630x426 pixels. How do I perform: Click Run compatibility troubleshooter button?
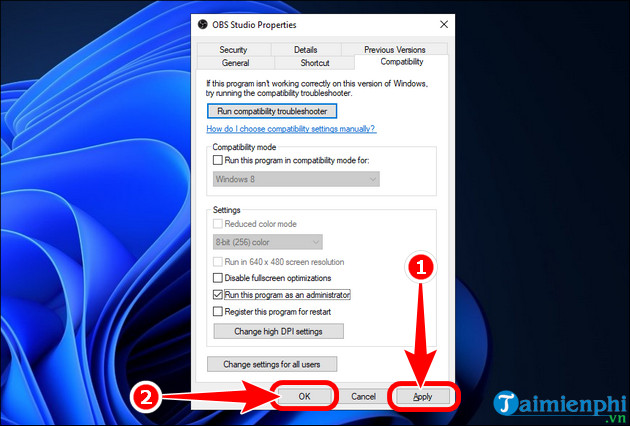pyautogui.click(x=272, y=111)
